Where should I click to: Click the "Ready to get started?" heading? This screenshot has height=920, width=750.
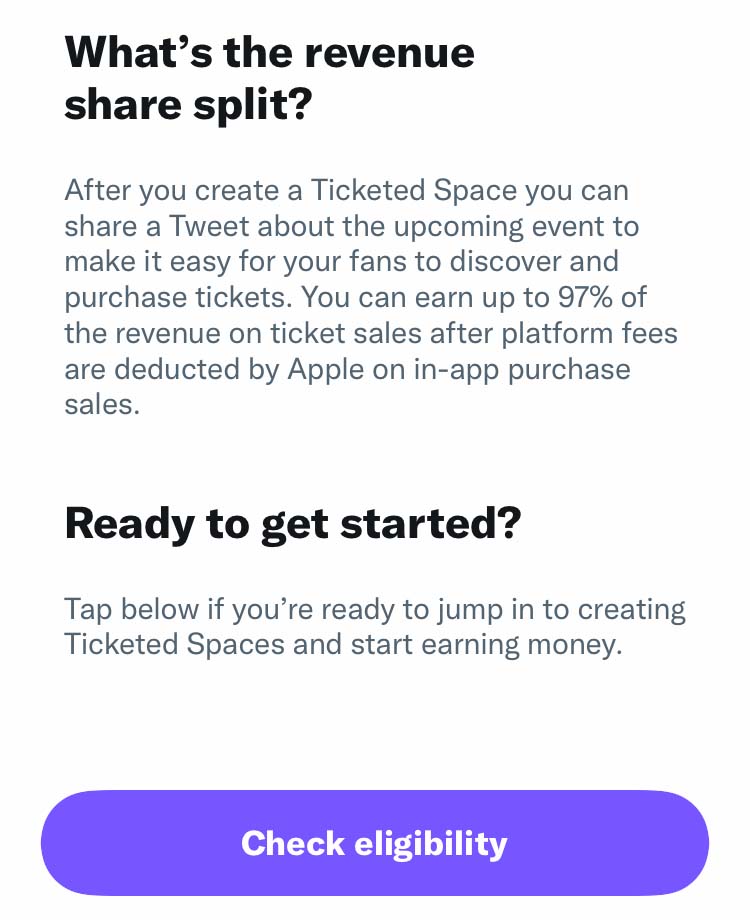[293, 523]
